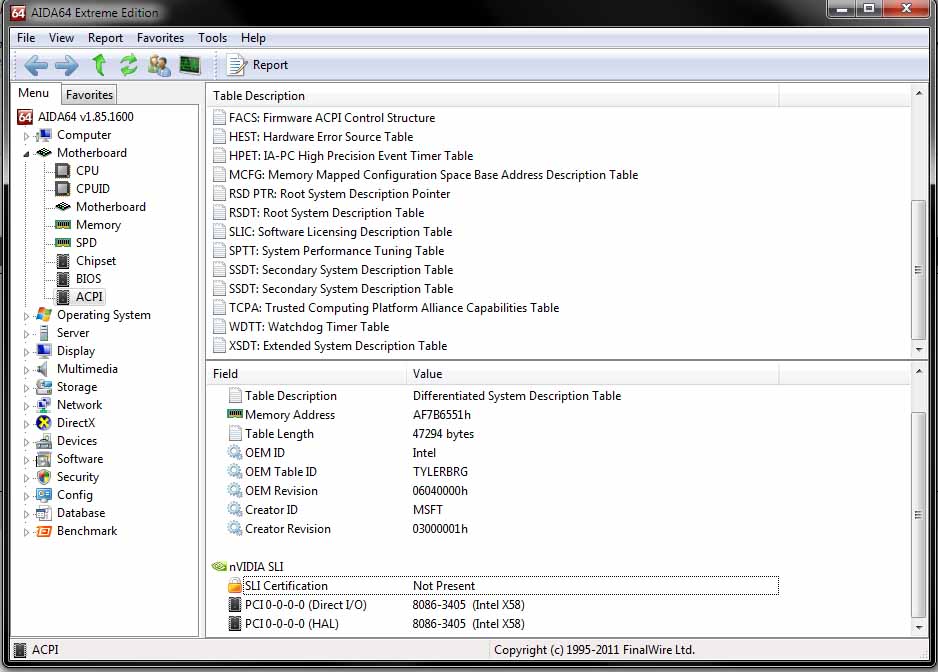Click the Benchmark icon in tree
Screen dimensions: 938x672
click(43, 531)
